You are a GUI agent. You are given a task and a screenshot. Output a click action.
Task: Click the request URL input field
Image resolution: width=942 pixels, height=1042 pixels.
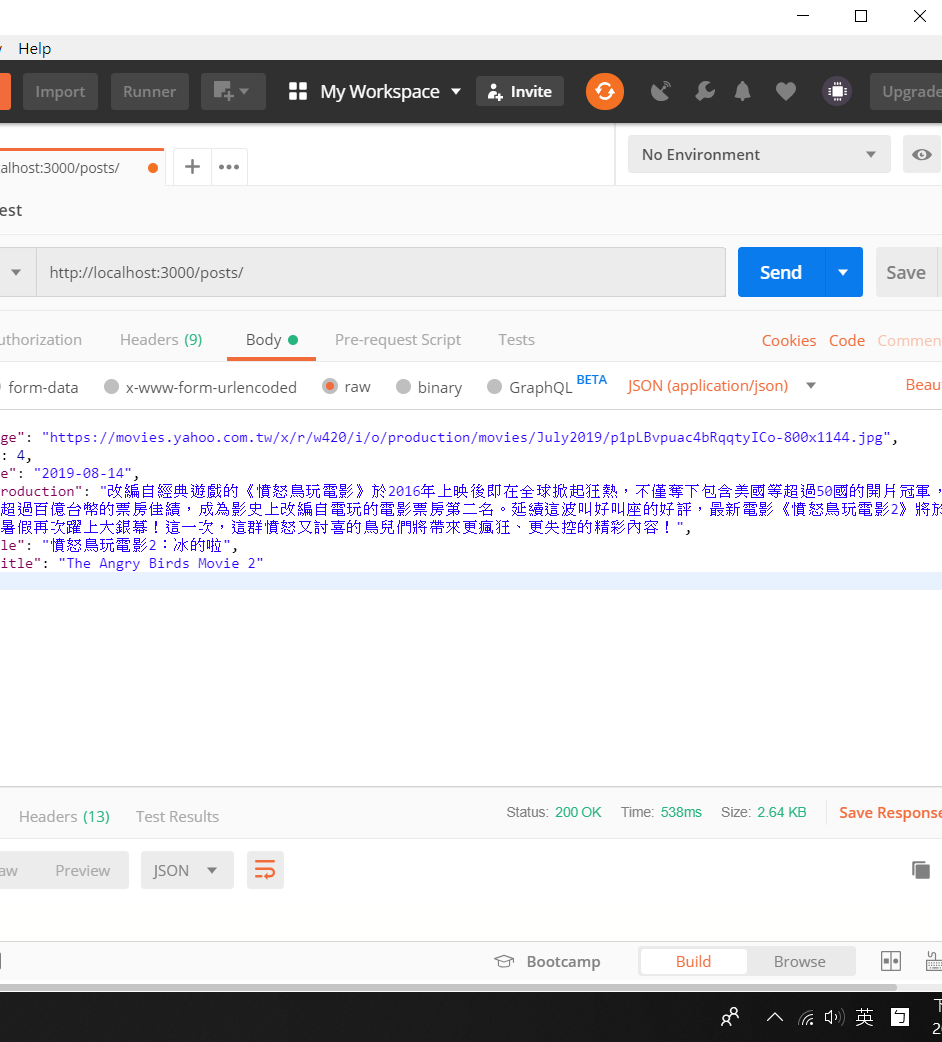[x=381, y=272]
